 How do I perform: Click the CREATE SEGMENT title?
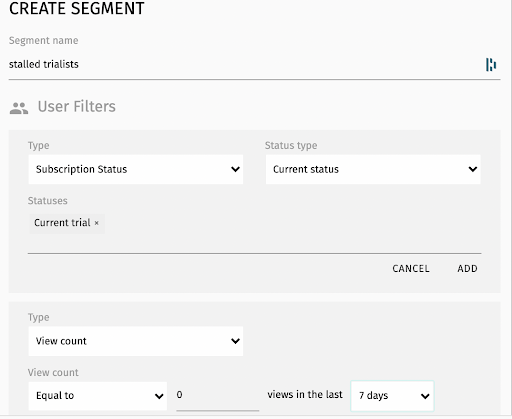pos(77,8)
